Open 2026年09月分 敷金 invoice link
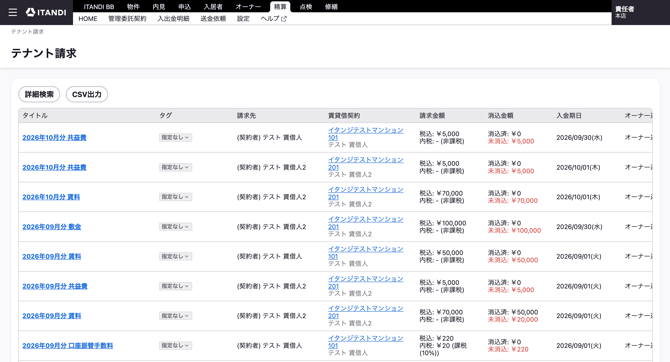The image size is (670, 362). coord(52,227)
